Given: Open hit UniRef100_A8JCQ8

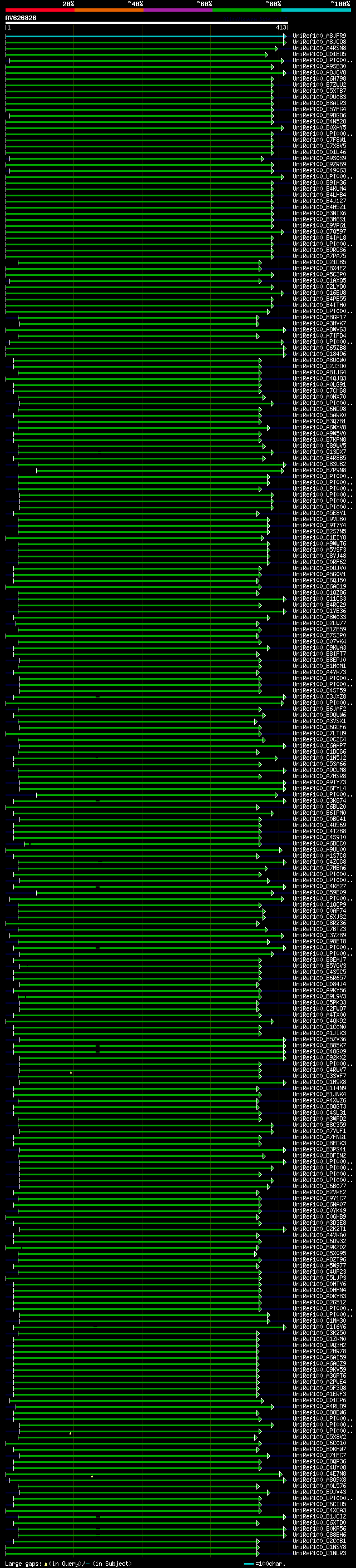Looking at the screenshot, I should (319, 42).
